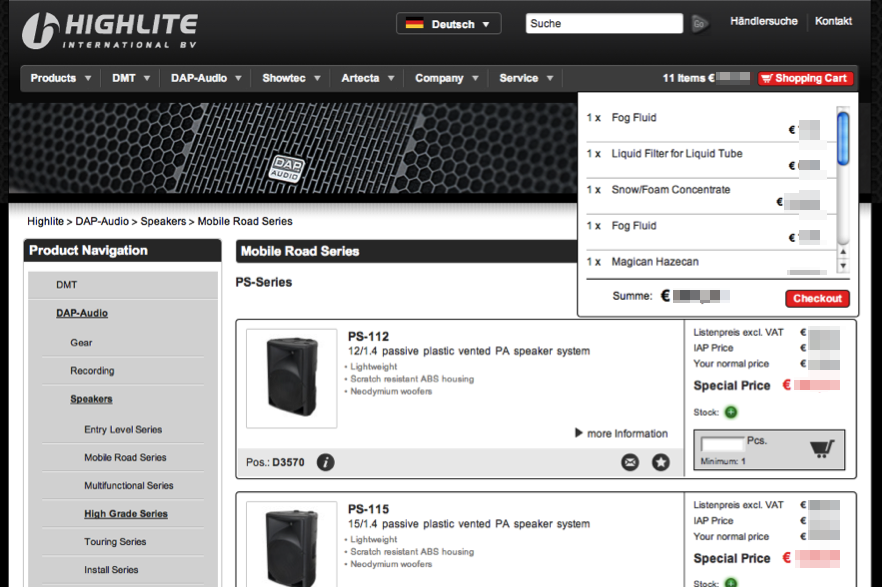Open the Showtec menu

click(291, 78)
